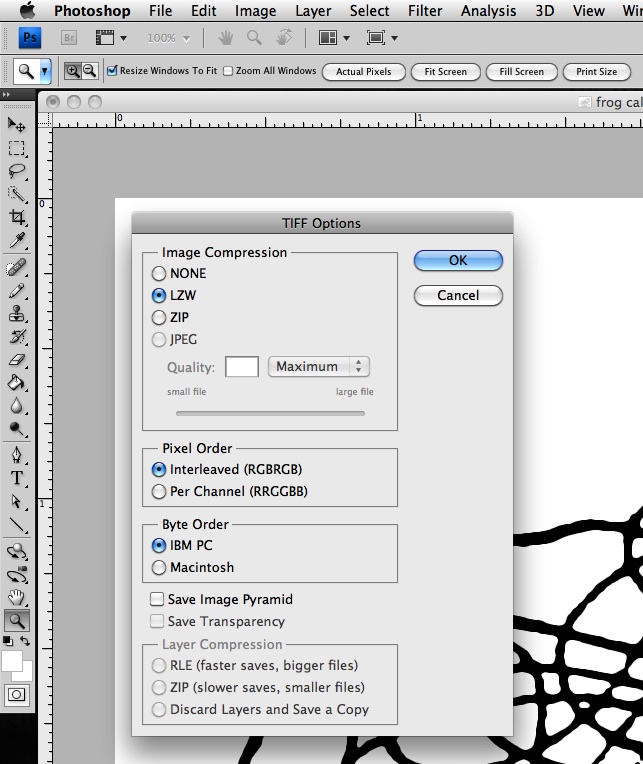Toggle Resize Windows To Fit checkbox
The height and width of the screenshot is (764, 643).
coord(113,71)
